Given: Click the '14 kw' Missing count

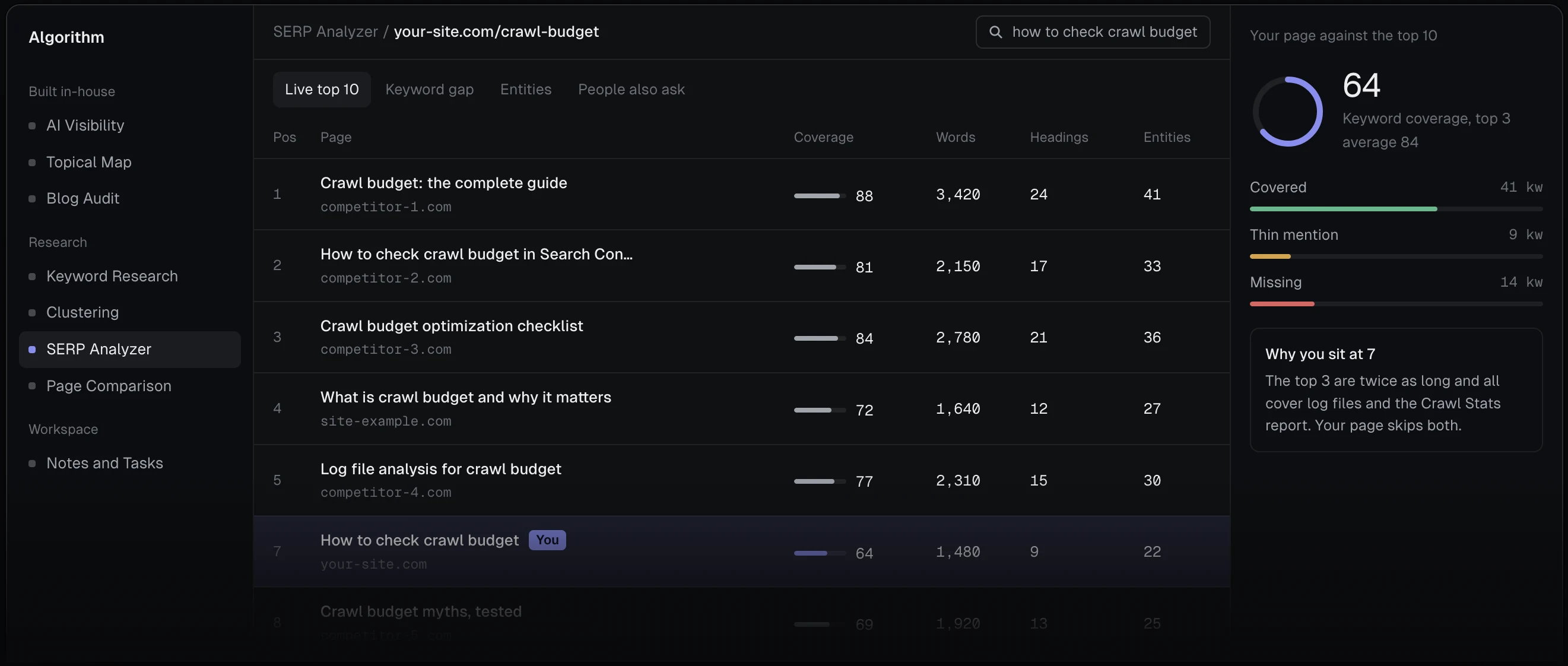Looking at the screenshot, I should point(1521,283).
